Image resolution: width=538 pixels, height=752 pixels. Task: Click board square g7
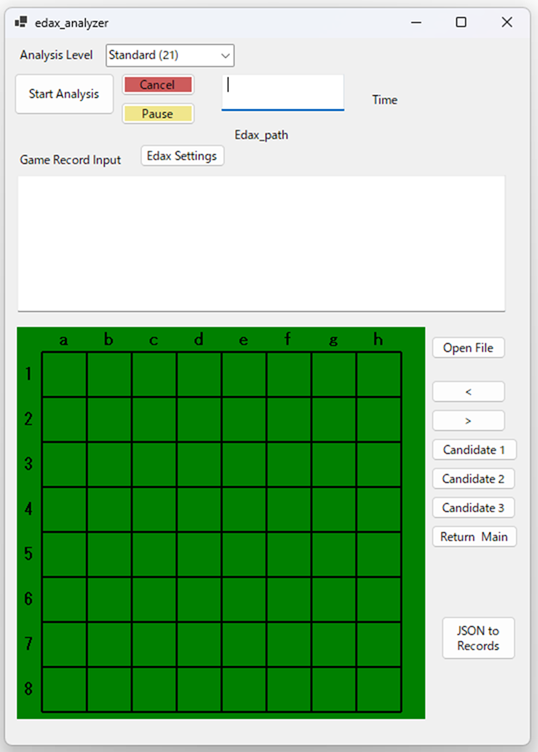334,644
